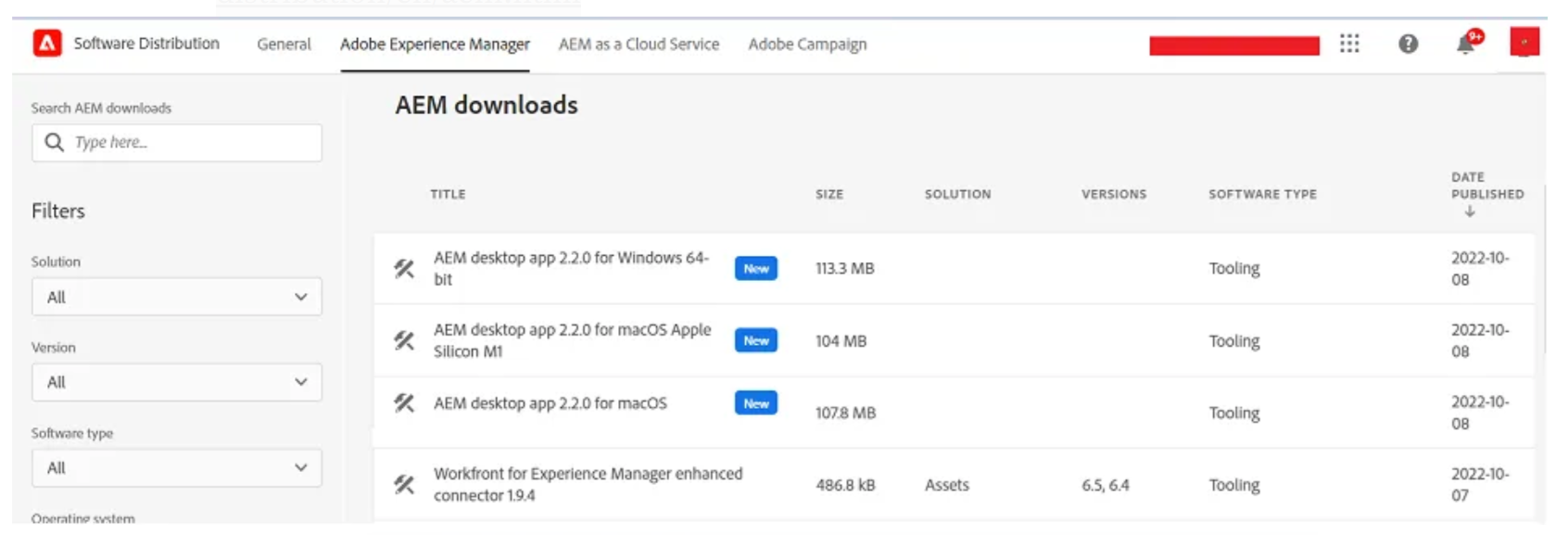
Task: Expand the Solution filter dropdown
Action: tap(177, 297)
